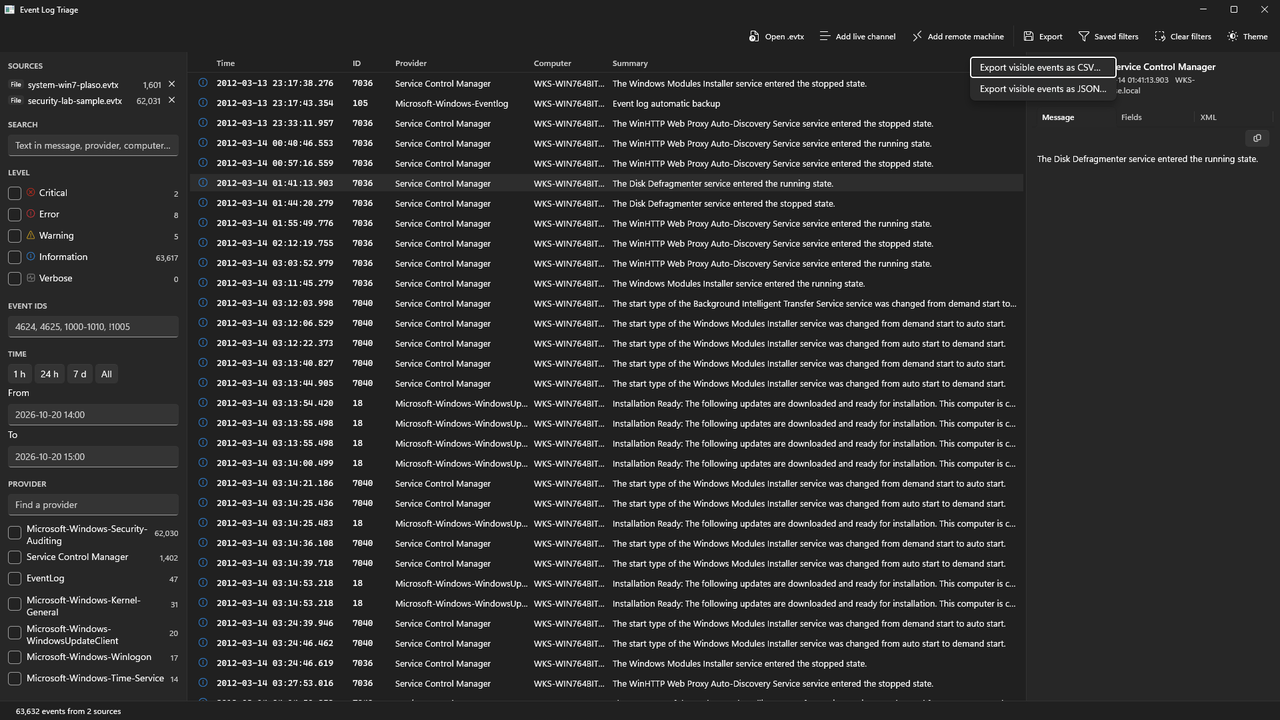Select the Disk Defragmenter entered stopped state row
The width and height of the screenshot is (1280, 720).
click(x=606, y=204)
